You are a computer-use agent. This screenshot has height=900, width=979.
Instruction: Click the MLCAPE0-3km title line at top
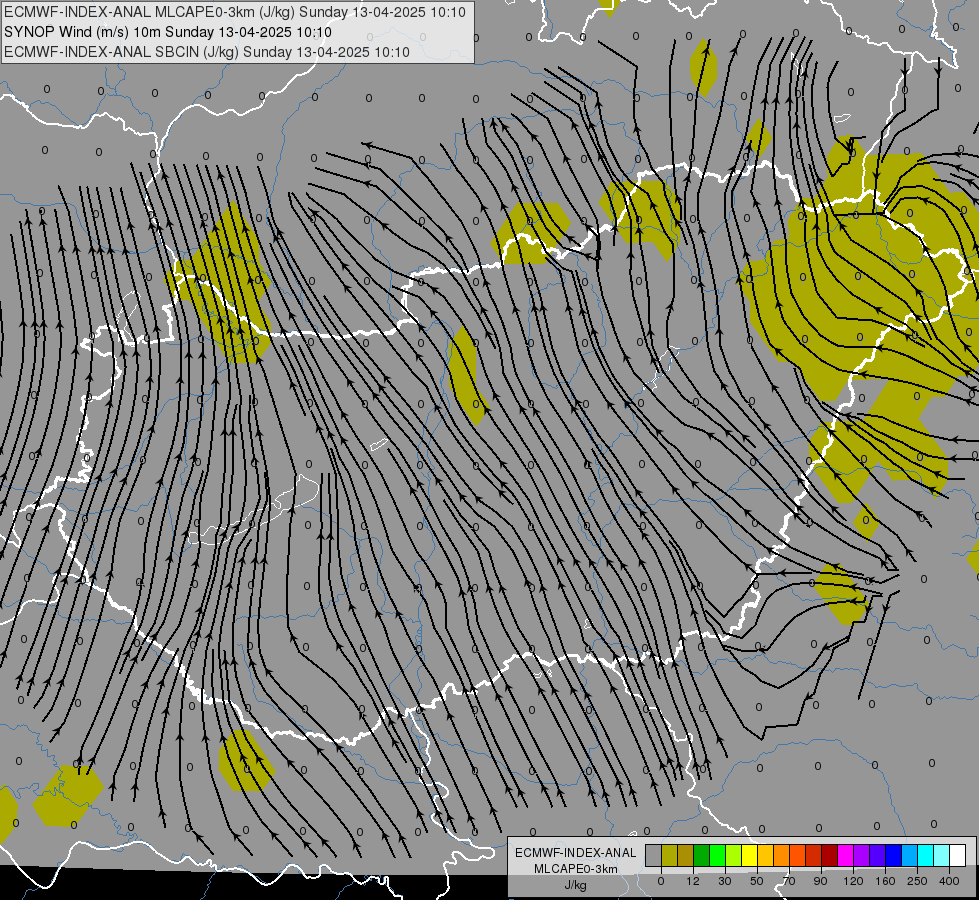click(235, 12)
